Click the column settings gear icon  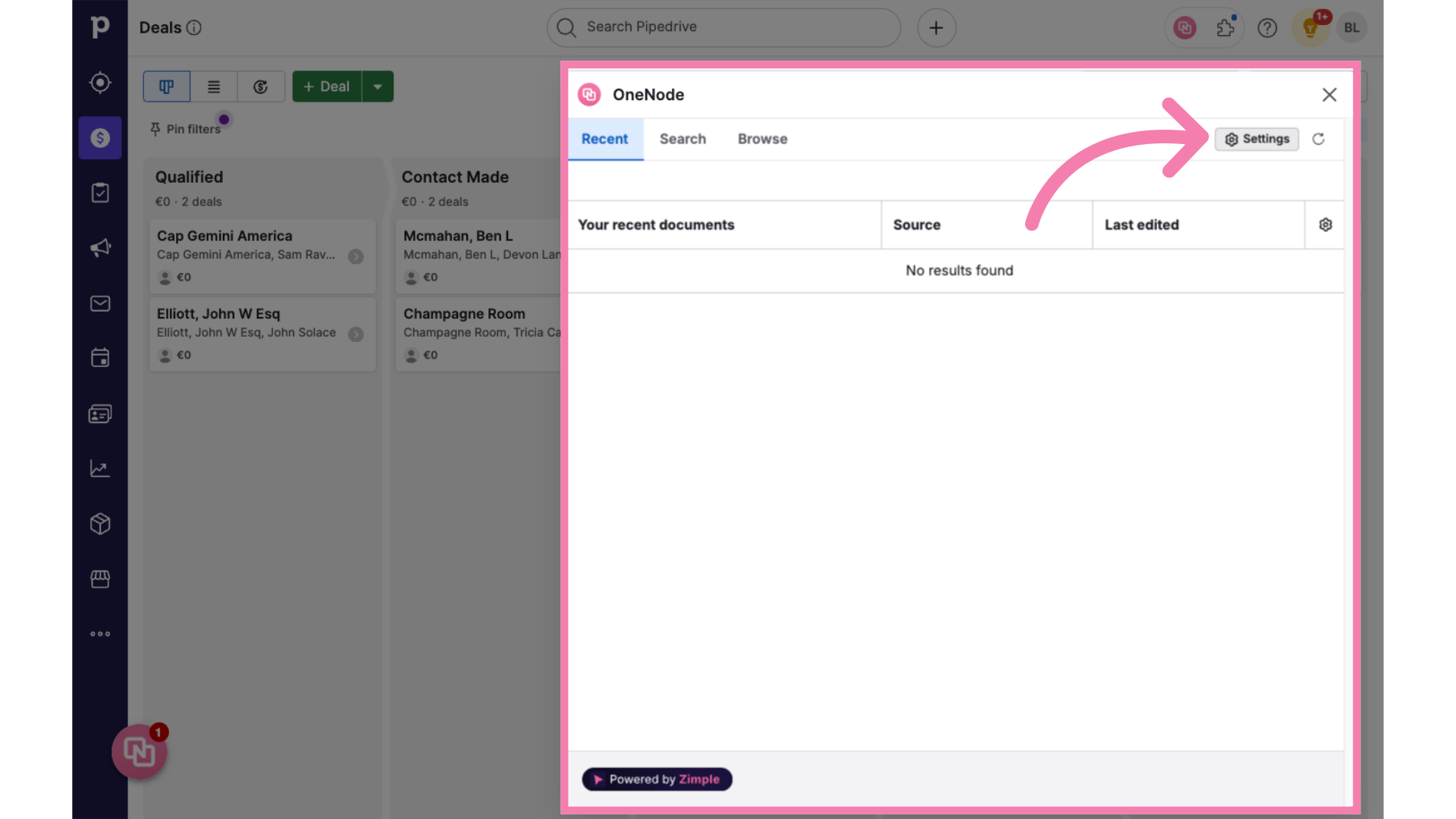click(x=1326, y=224)
